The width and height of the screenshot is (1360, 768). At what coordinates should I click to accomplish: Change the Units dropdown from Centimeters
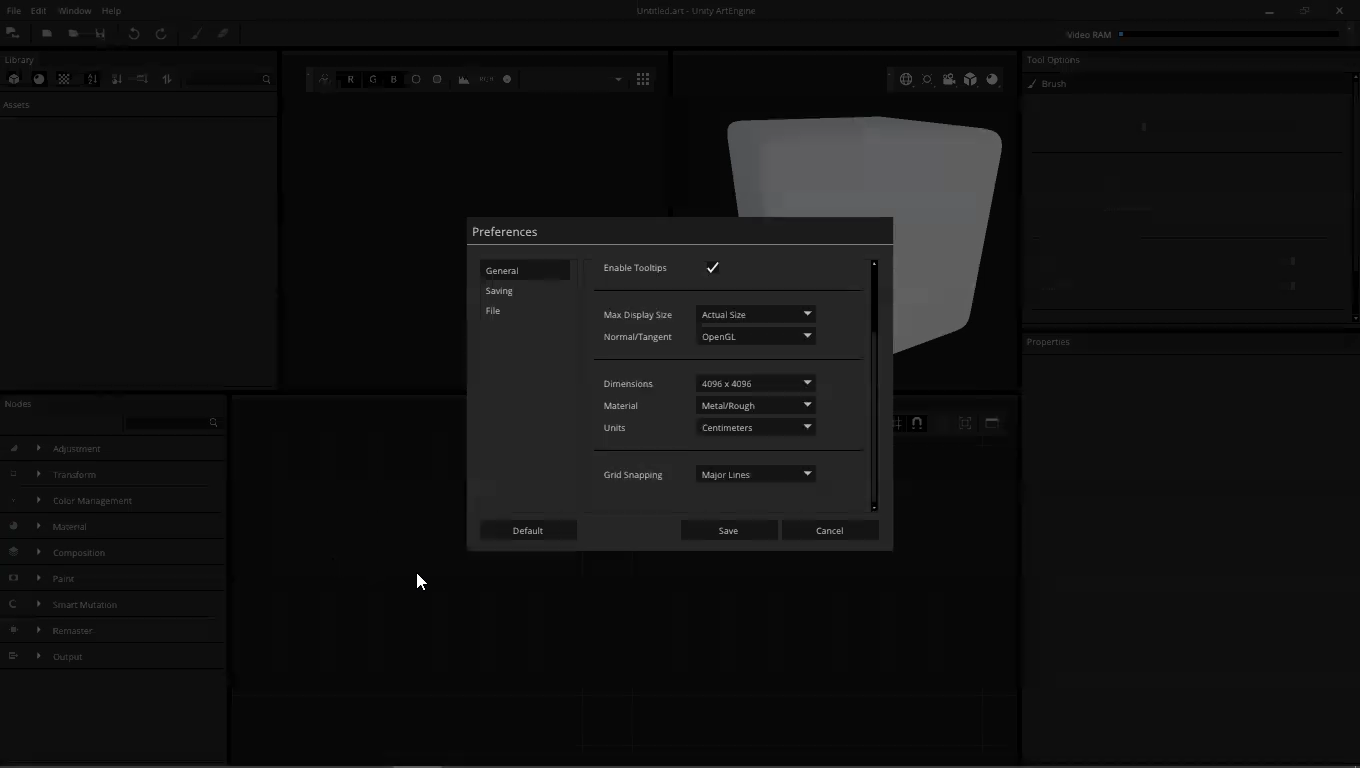pyautogui.click(x=756, y=428)
